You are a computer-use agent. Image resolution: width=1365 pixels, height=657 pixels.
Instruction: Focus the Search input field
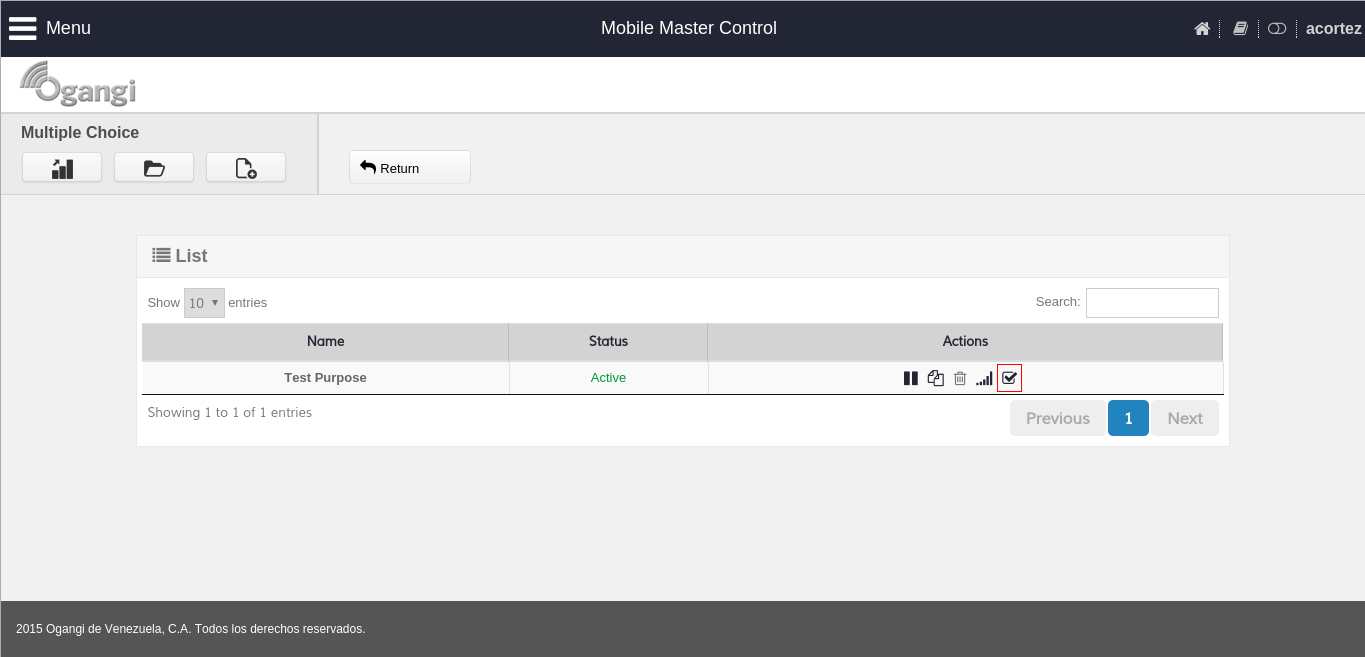1152,303
